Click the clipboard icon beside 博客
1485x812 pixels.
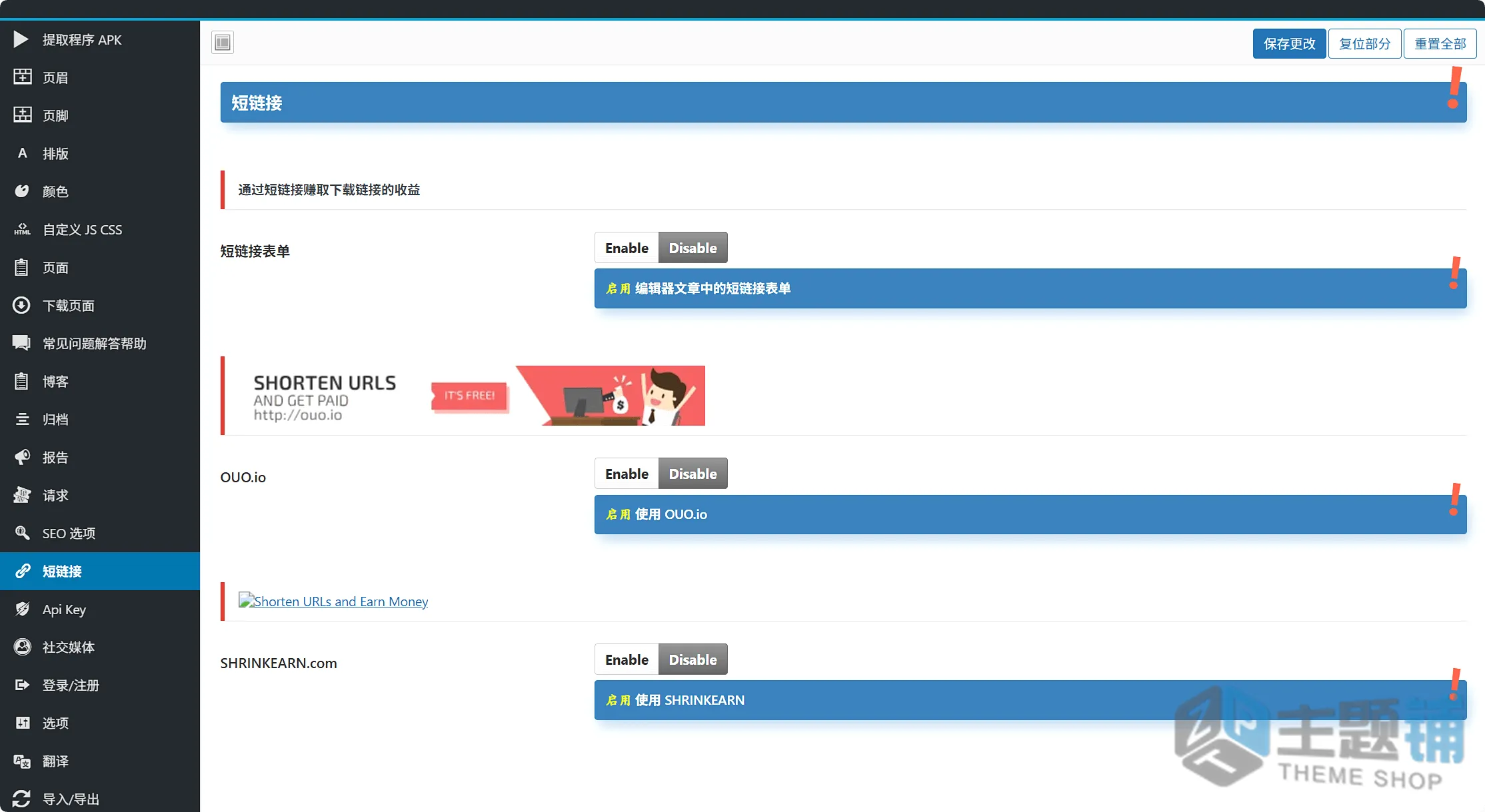pos(21,381)
